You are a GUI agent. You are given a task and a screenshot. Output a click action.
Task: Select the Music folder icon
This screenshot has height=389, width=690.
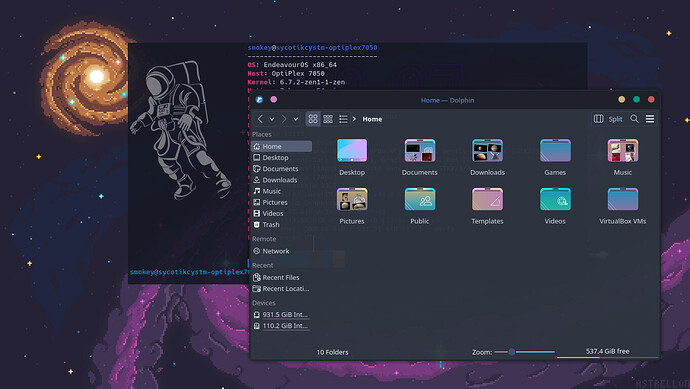[x=623, y=150]
